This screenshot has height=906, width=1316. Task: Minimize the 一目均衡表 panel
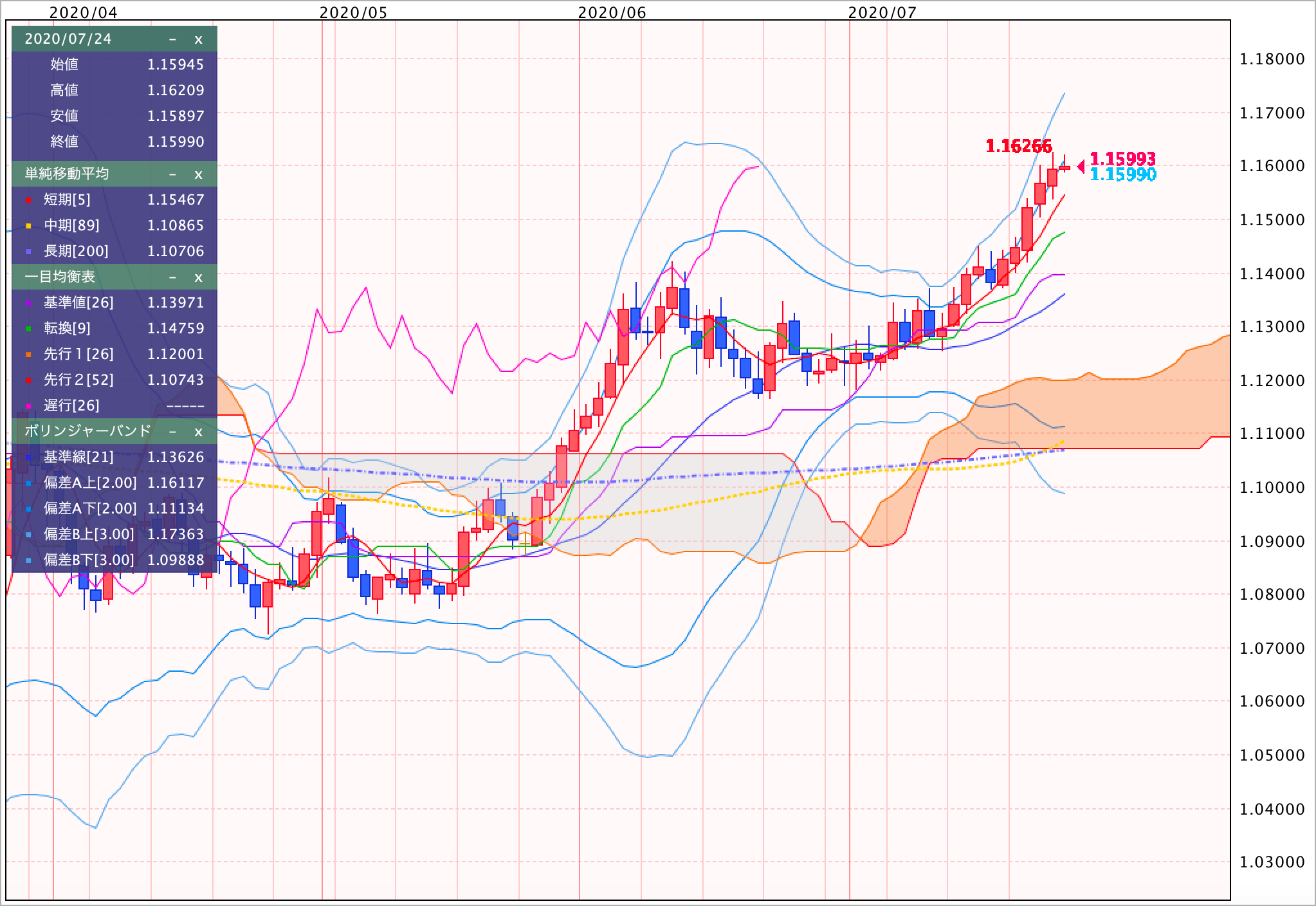click(x=172, y=277)
